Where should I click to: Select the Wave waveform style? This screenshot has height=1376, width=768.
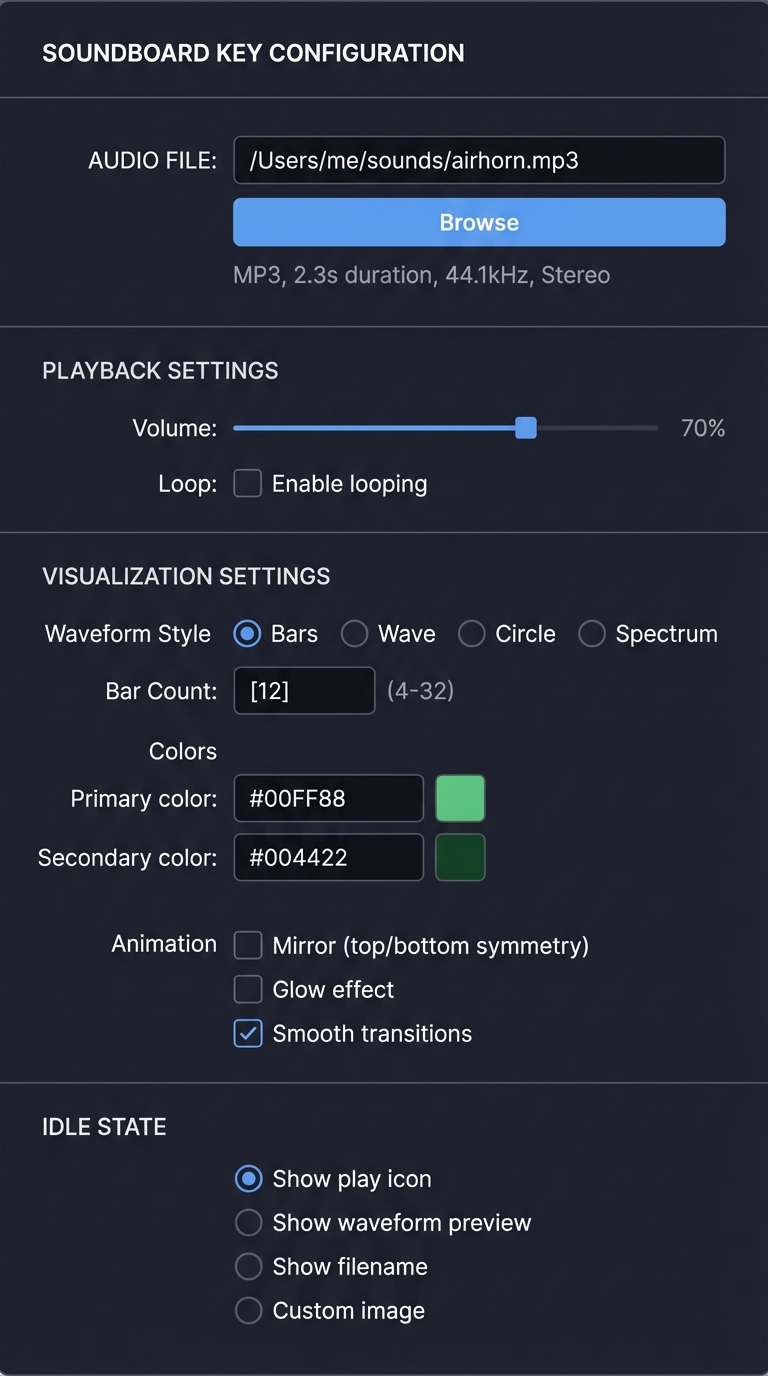tap(354, 633)
